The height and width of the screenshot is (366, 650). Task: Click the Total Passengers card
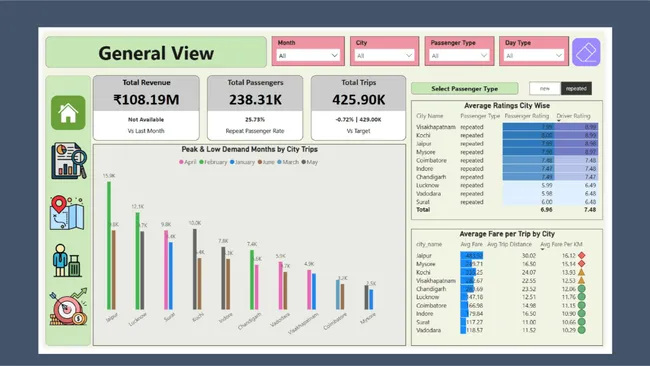[255, 108]
